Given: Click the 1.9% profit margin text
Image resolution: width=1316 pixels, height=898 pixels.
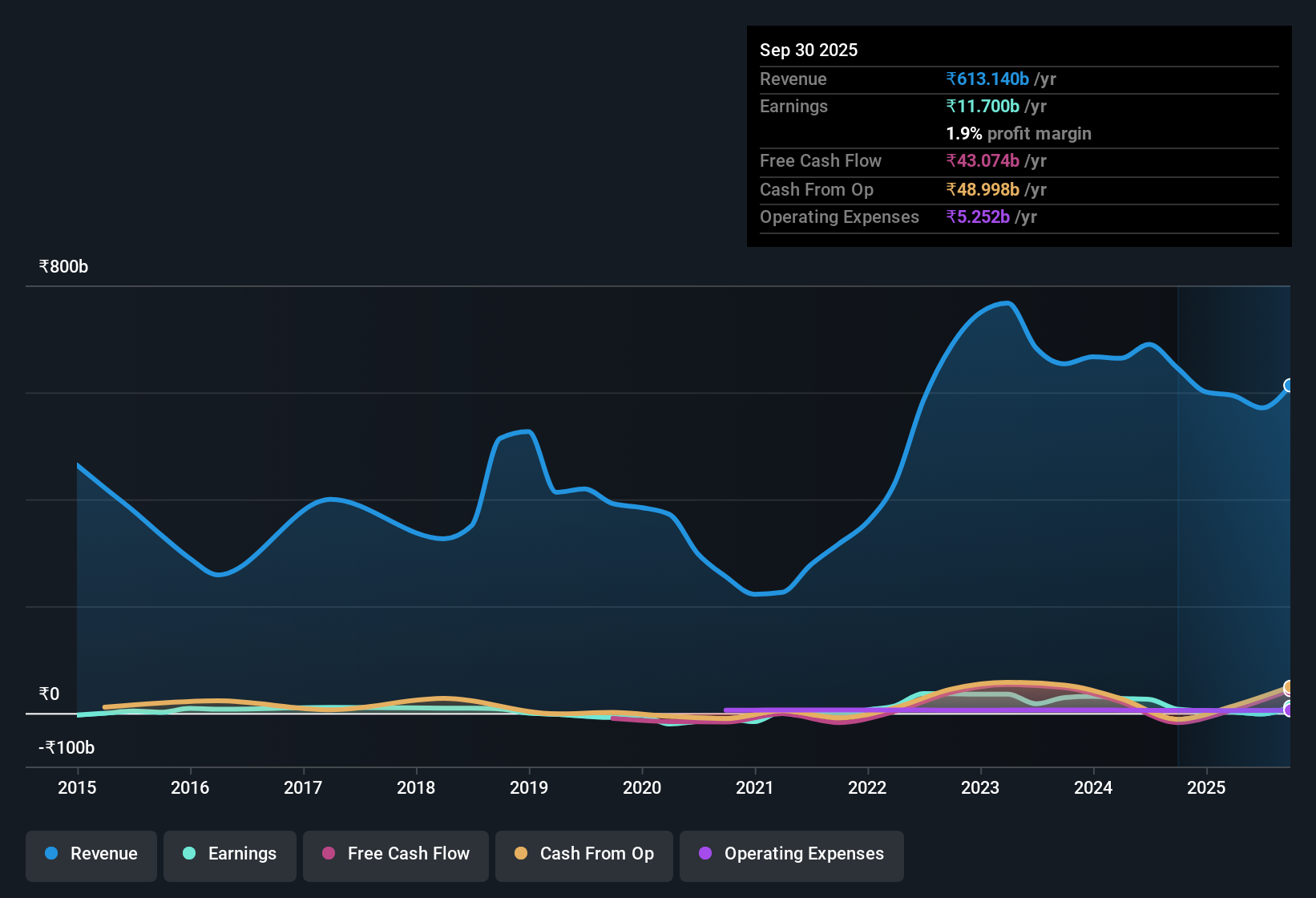Looking at the screenshot, I should pos(1018,134).
